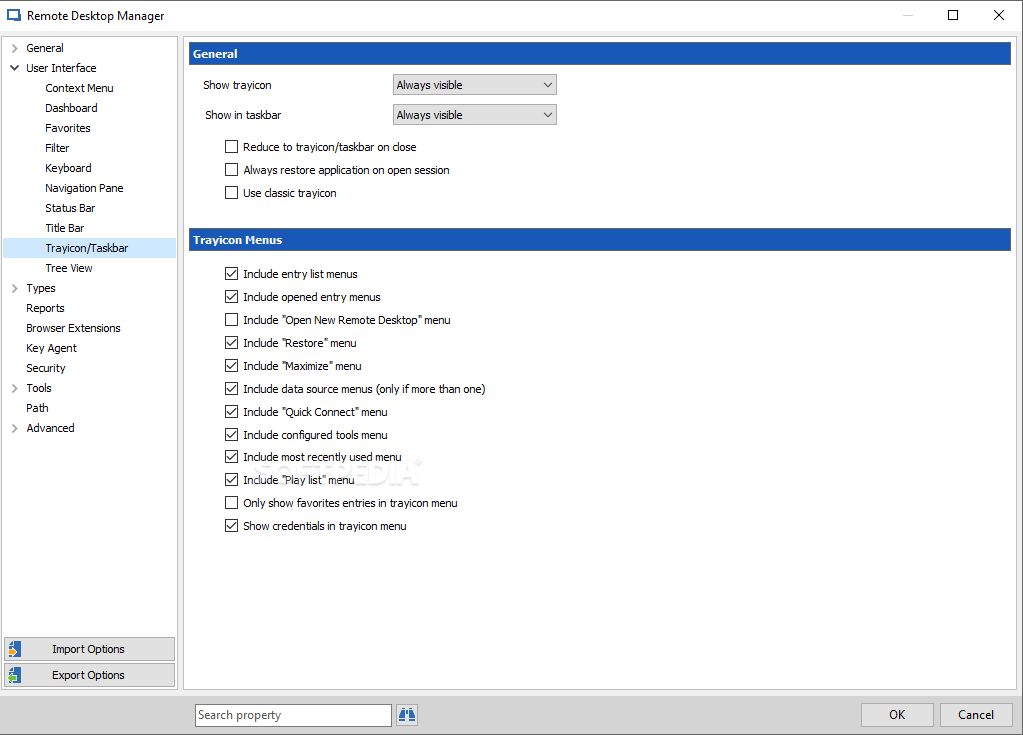Select Key Agent in the tree

[x=51, y=348]
